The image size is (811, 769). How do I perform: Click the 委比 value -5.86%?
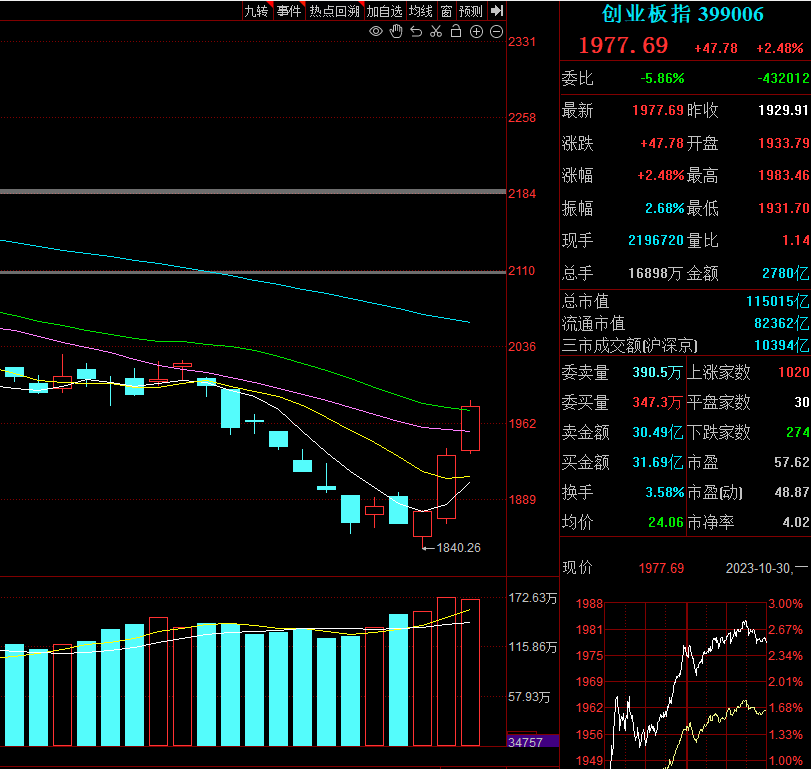click(663, 79)
